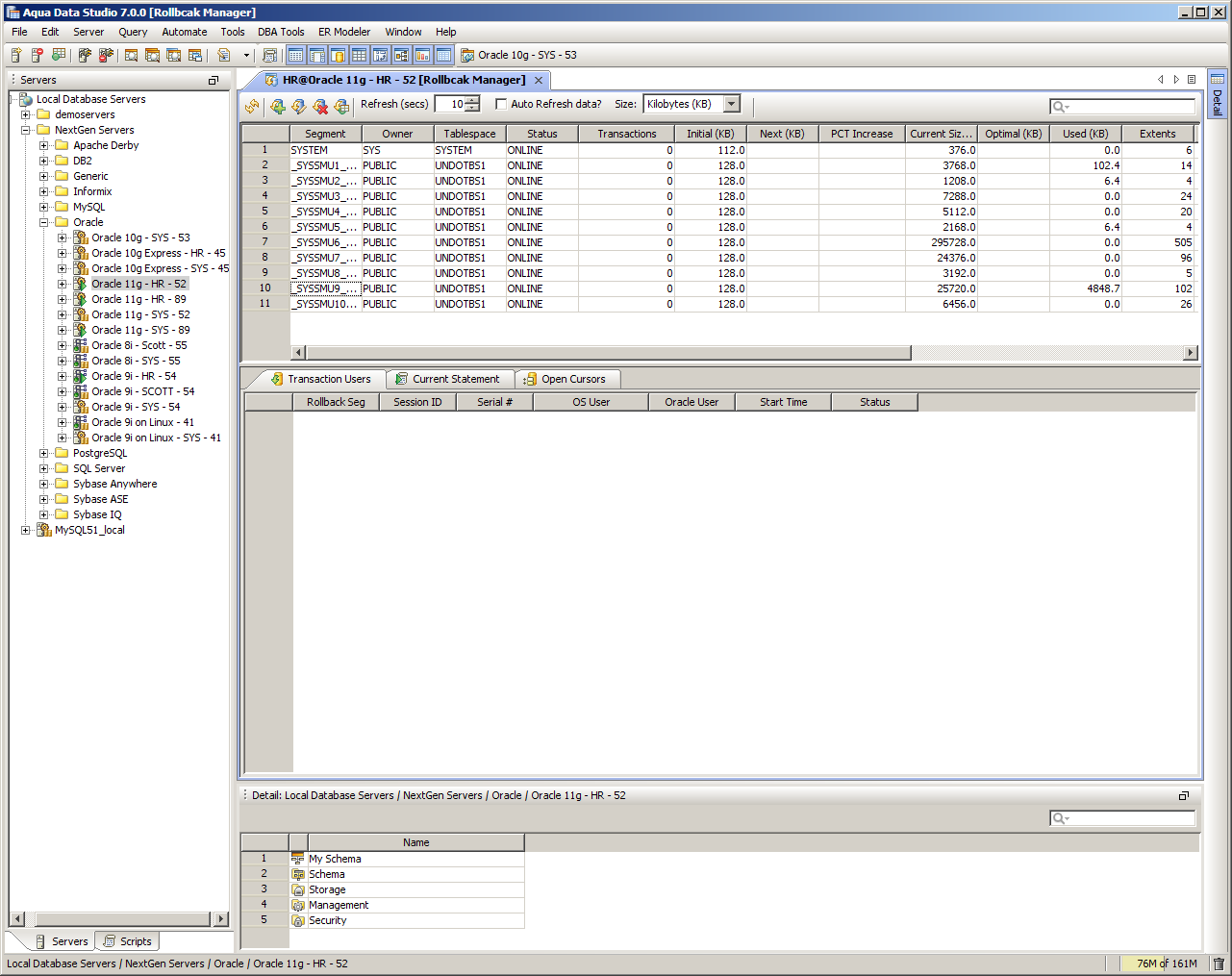Sort by the Extents column header

point(1157,134)
